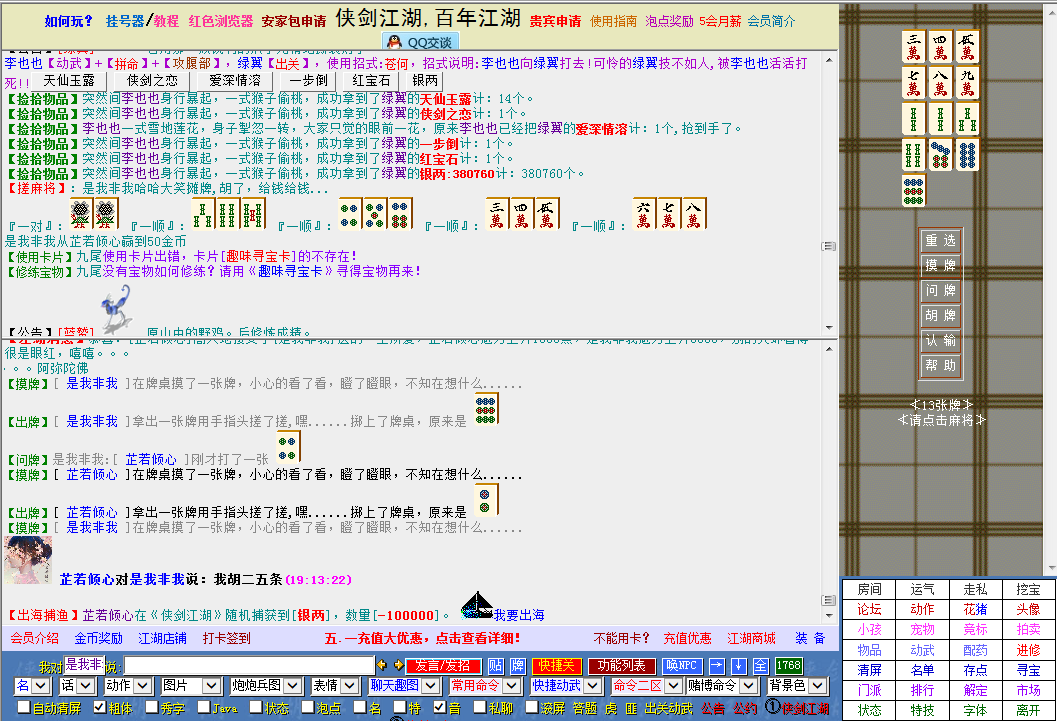Screen dimensions: 1057x721
Task: Click the 全 toolbar button
Action: (x=760, y=666)
